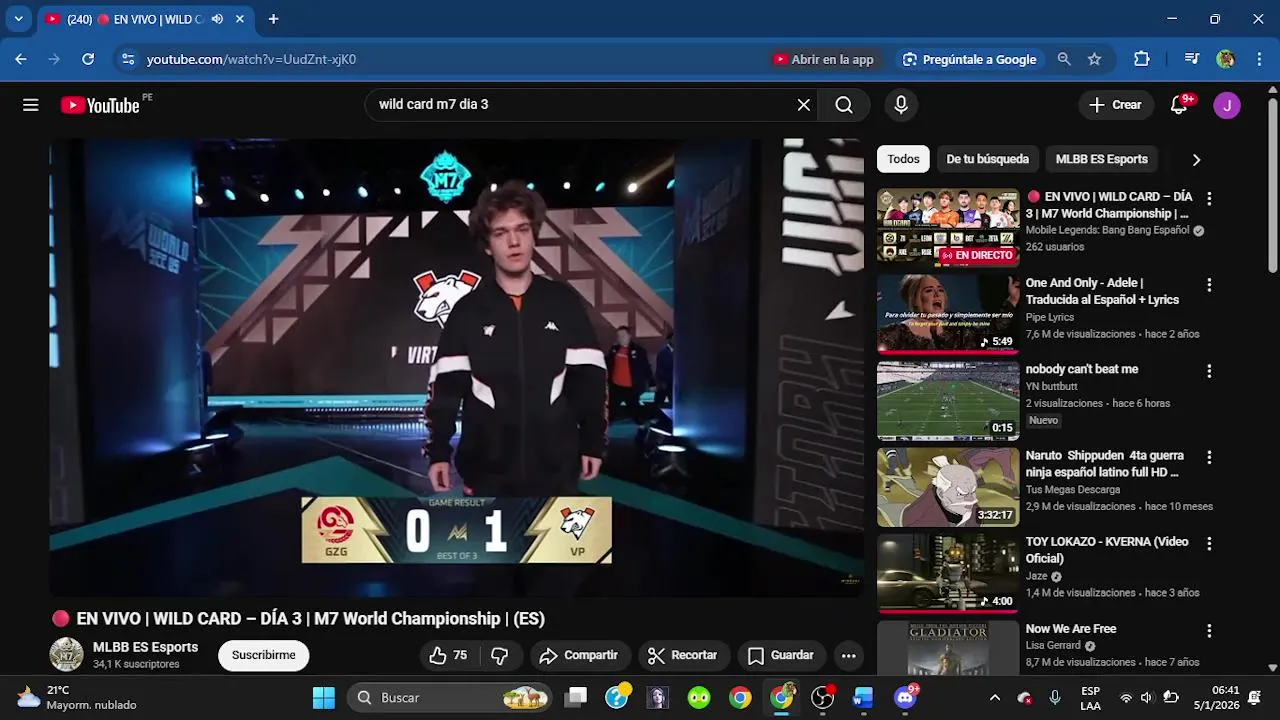
Task: Click the Compartir button
Action: (x=578, y=655)
